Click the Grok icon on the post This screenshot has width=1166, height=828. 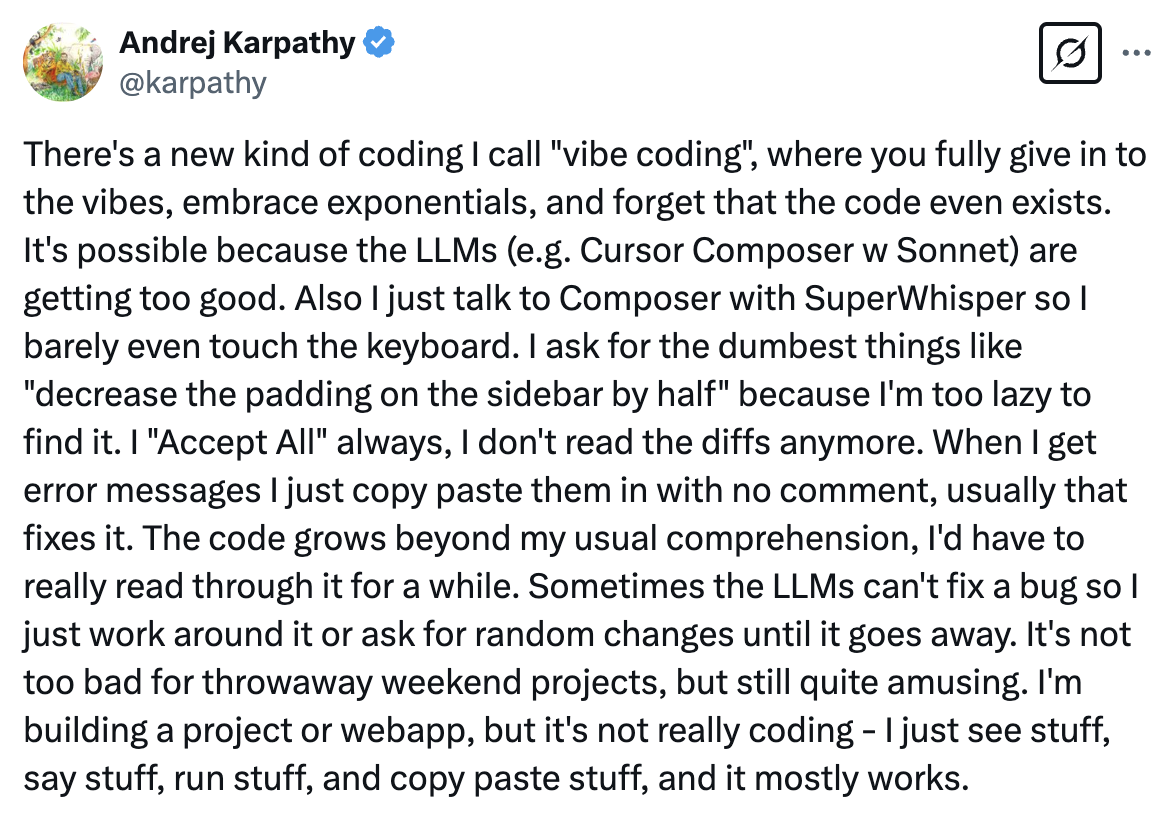click(x=1070, y=52)
